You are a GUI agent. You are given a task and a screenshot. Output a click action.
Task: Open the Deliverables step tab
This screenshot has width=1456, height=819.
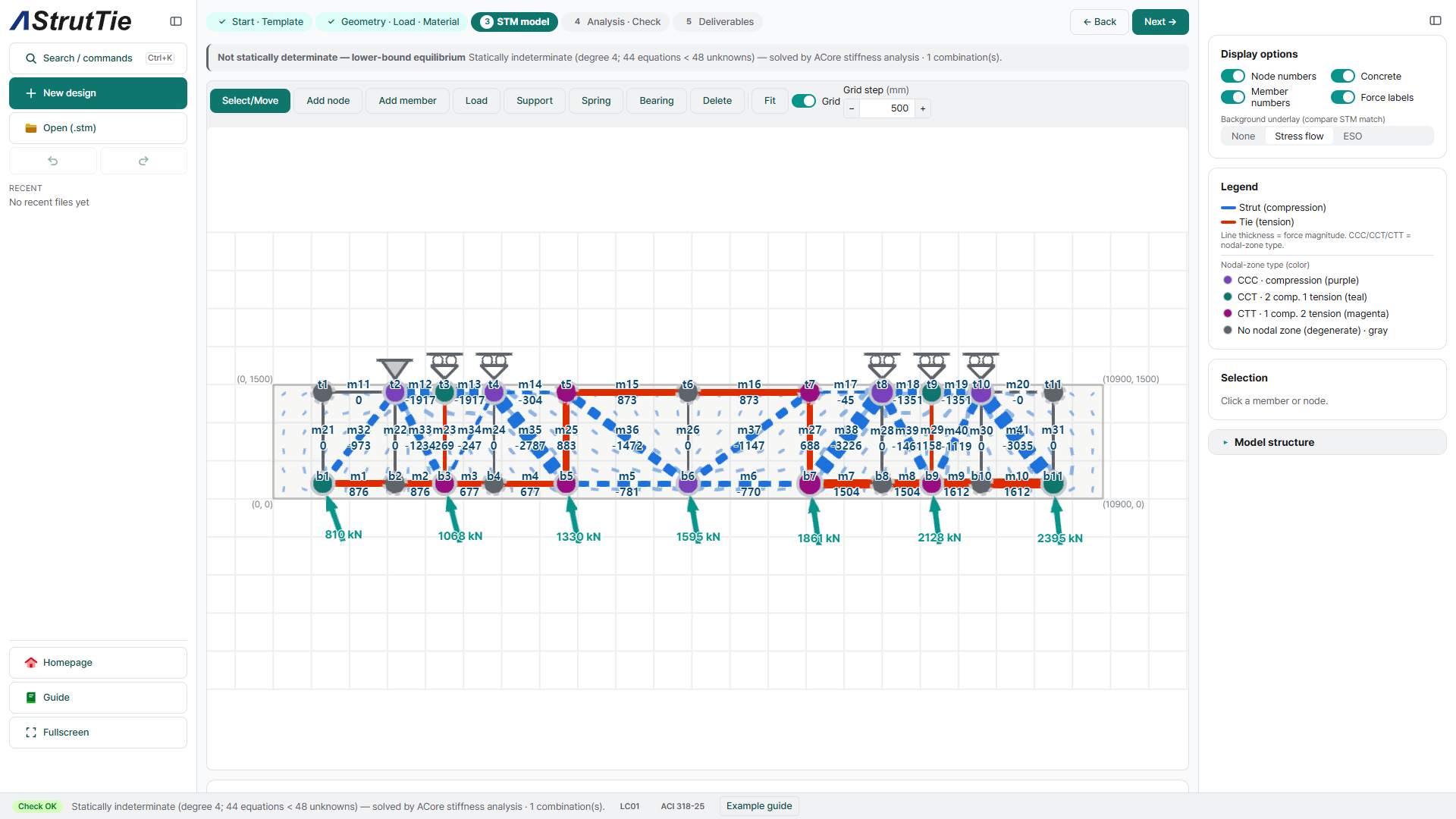[x=720, y=22]
